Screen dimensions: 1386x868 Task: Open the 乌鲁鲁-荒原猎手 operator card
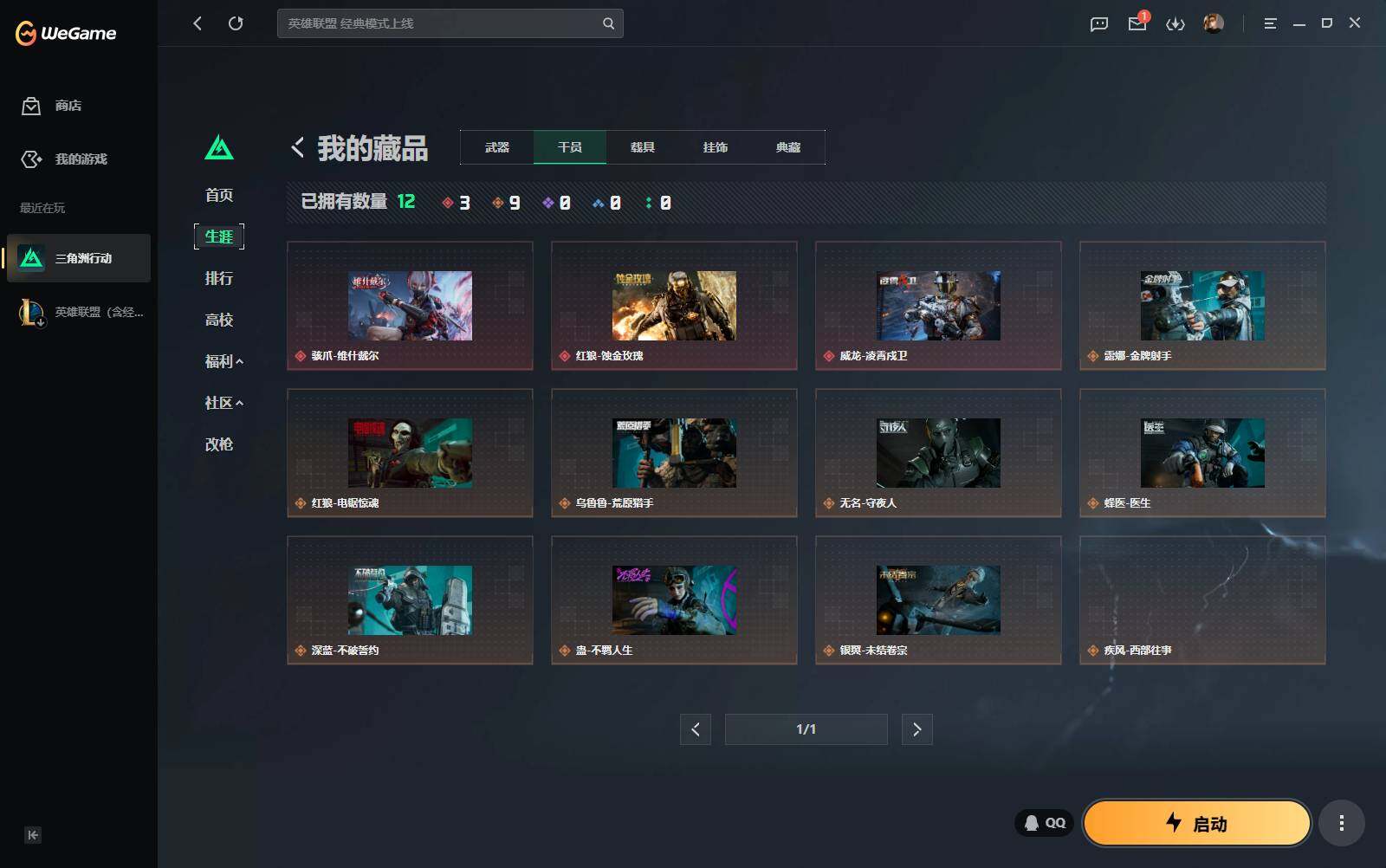click(x=674, y=453)
